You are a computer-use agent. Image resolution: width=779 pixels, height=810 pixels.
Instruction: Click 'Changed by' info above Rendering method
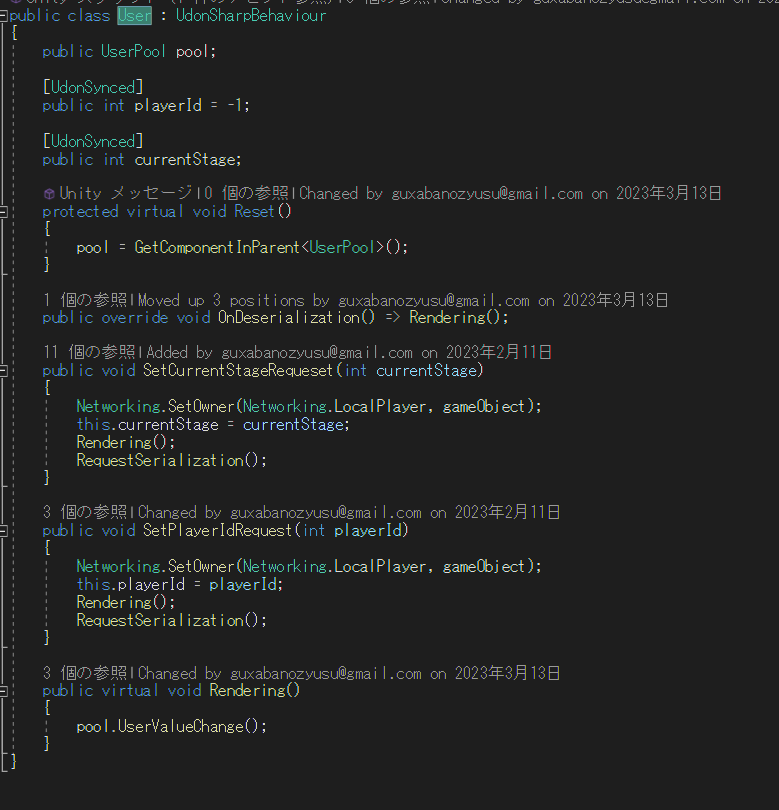[349, 673]
